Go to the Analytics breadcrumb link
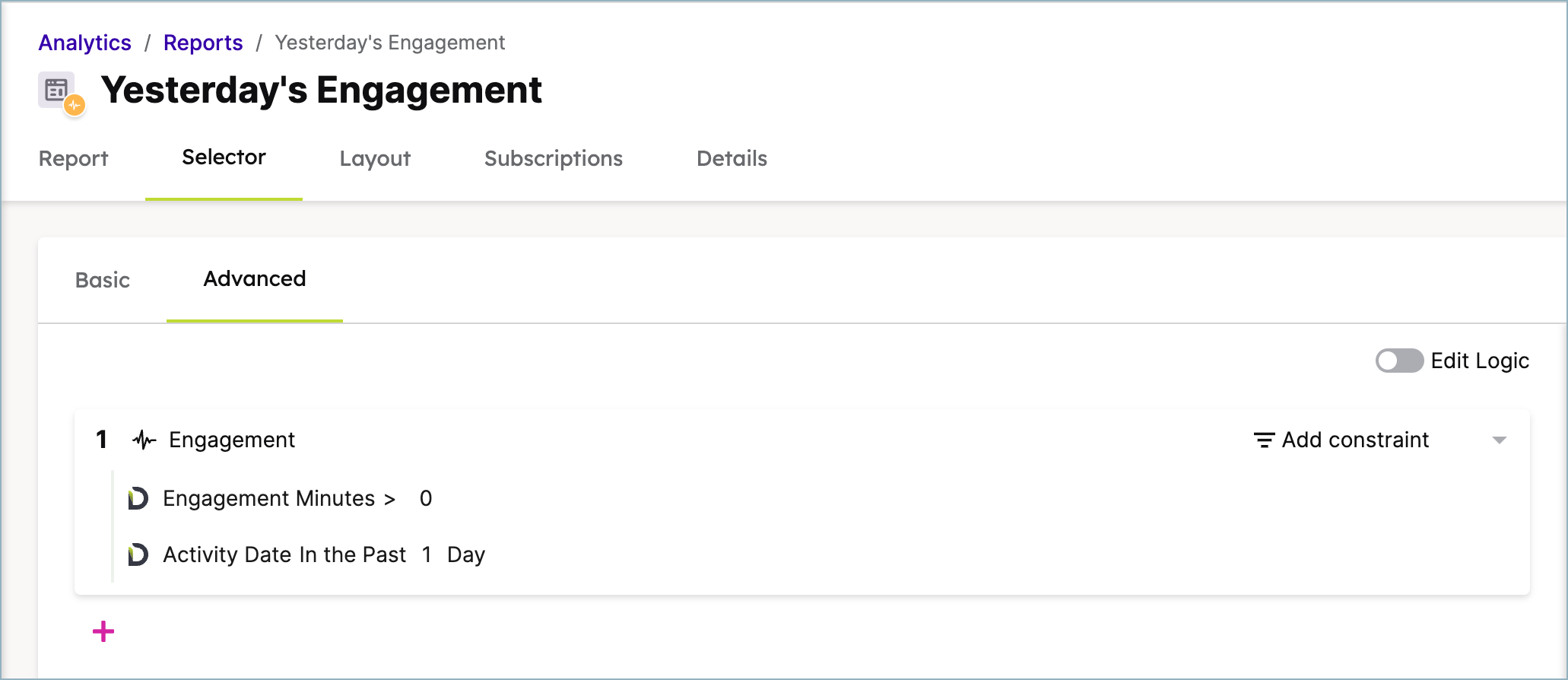Image resolution: width=1568 pixels, height=680 pixels. [85, 43]
